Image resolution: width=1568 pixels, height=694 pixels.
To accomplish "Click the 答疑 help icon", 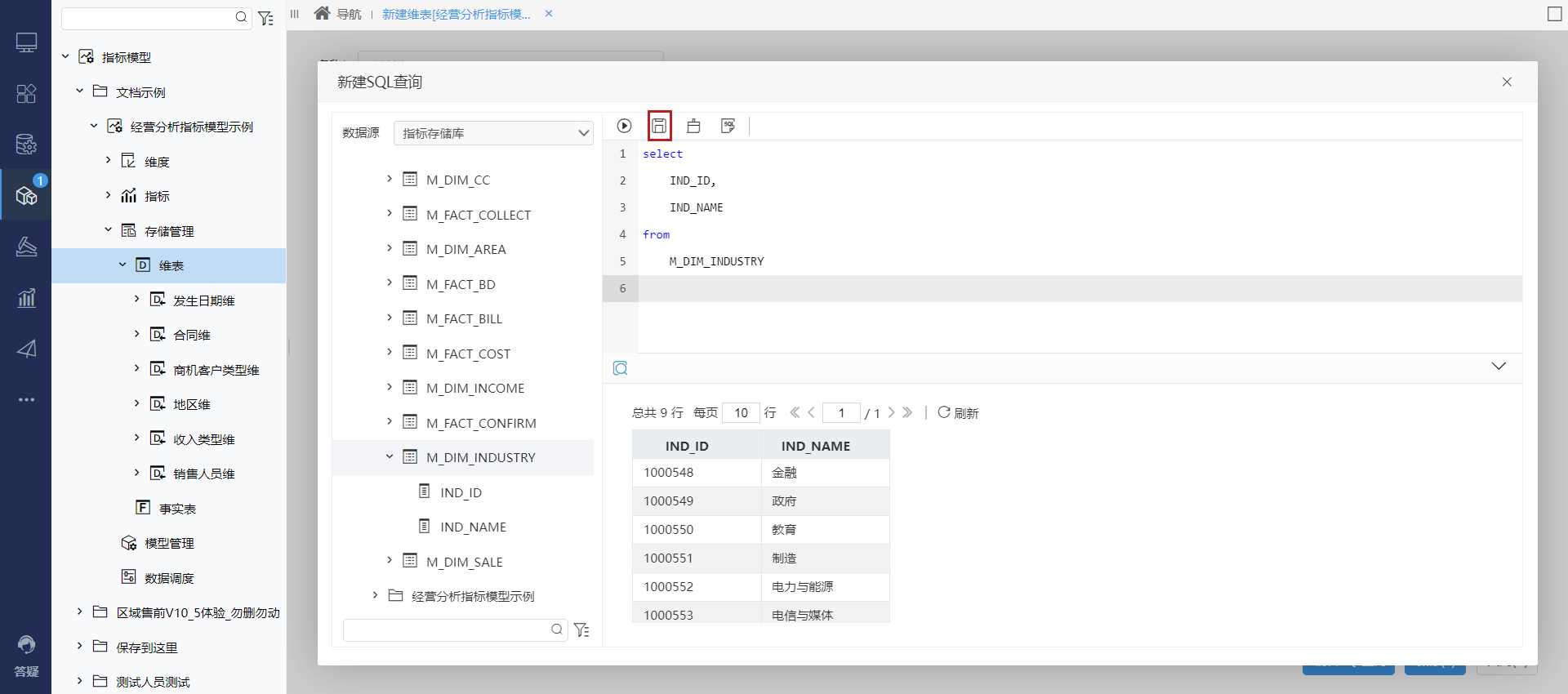I will [26, 656].
